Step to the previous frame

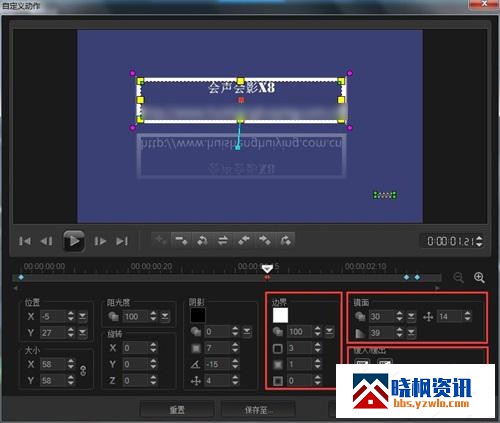click(46, 241)
